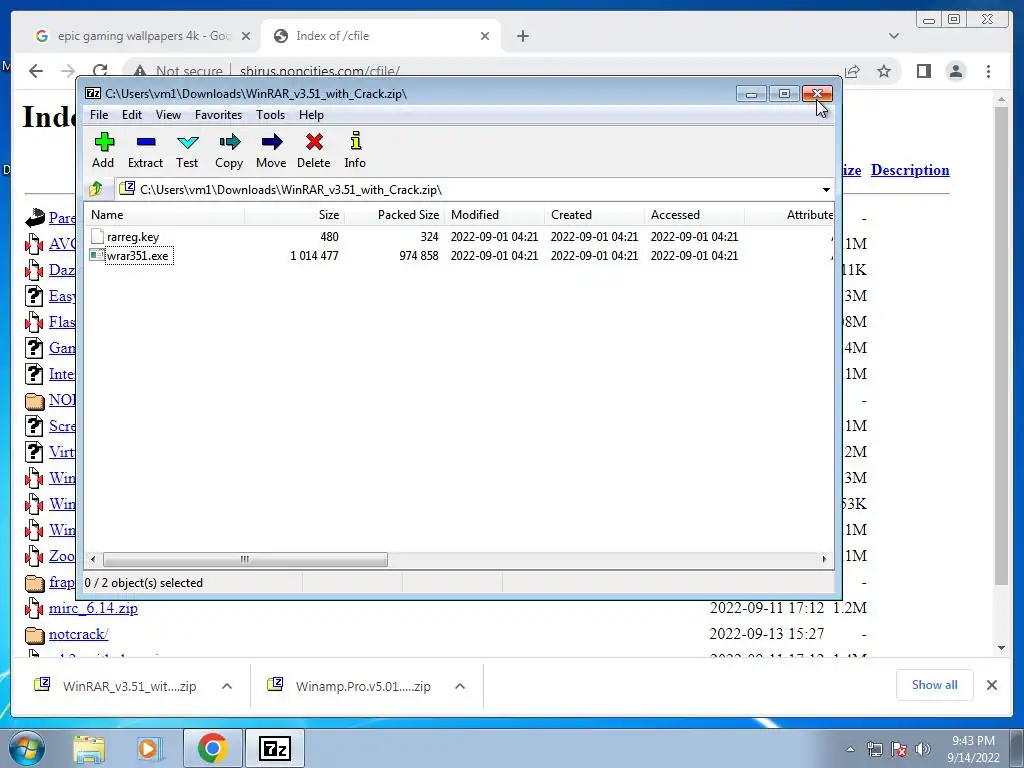Close the Index of /cfile tab

click(485, 36)
